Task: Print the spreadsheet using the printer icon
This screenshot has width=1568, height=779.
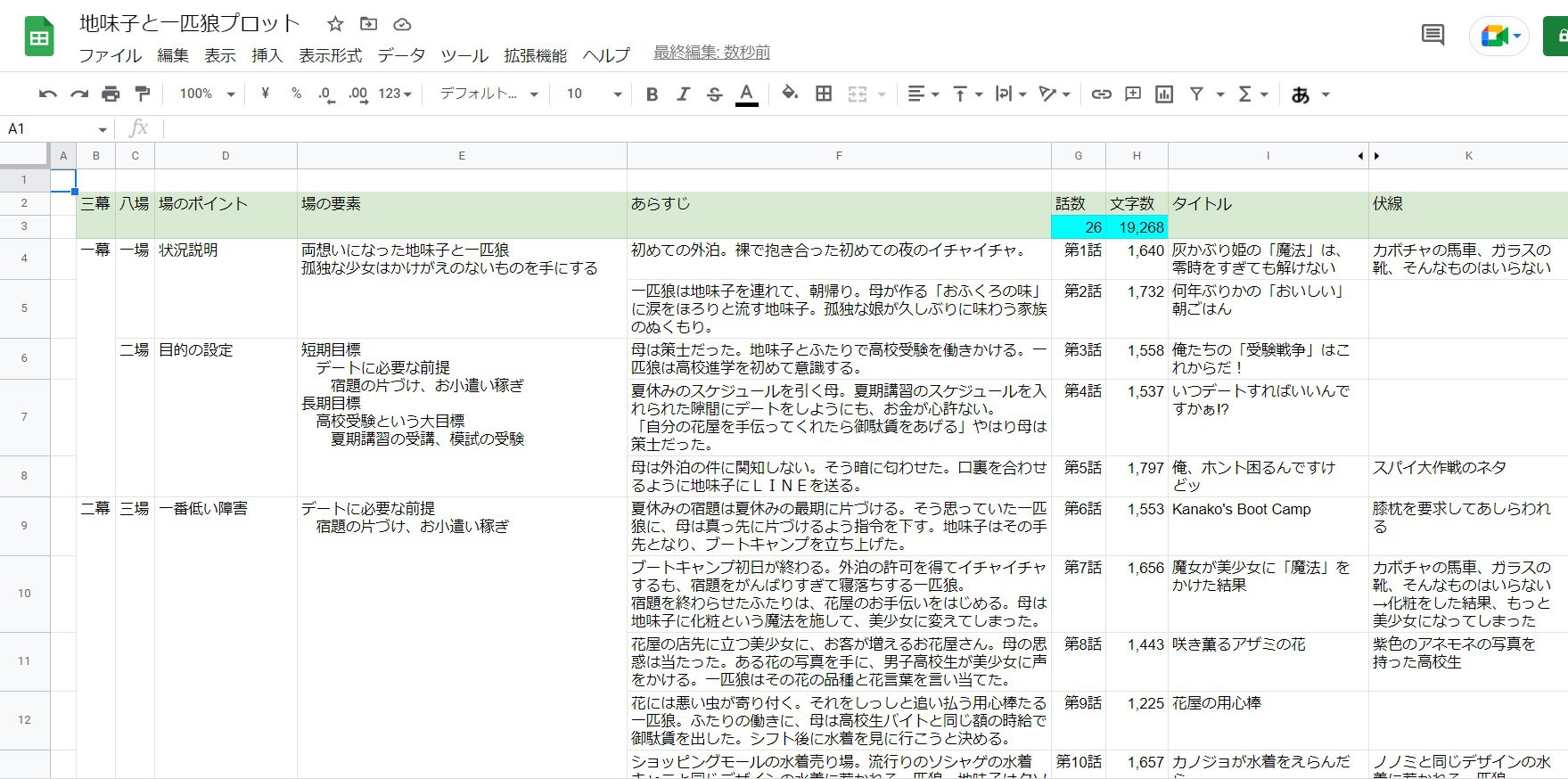Action: [x=111, y=94]
